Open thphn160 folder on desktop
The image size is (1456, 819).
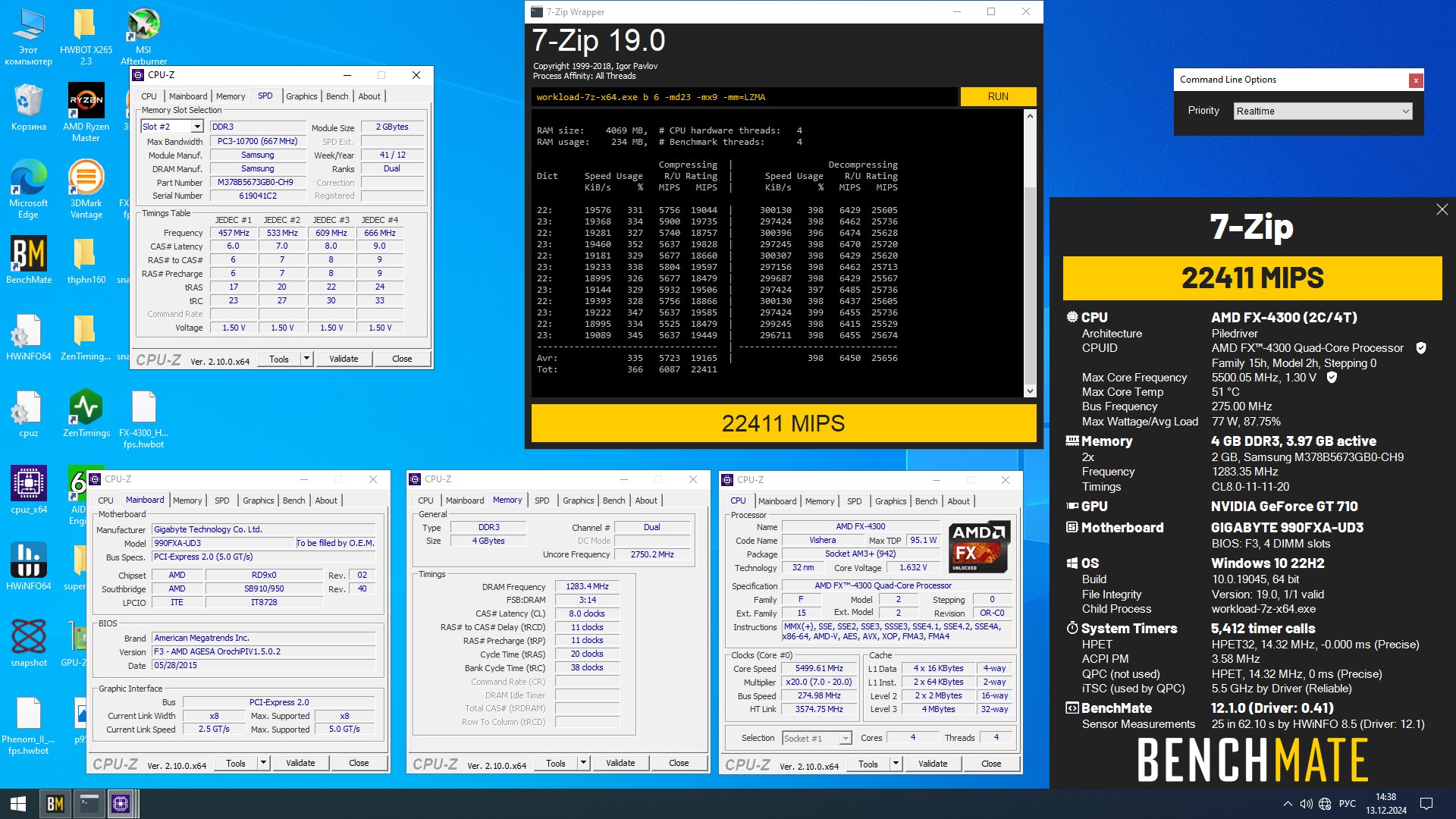(x=86, y=261)
